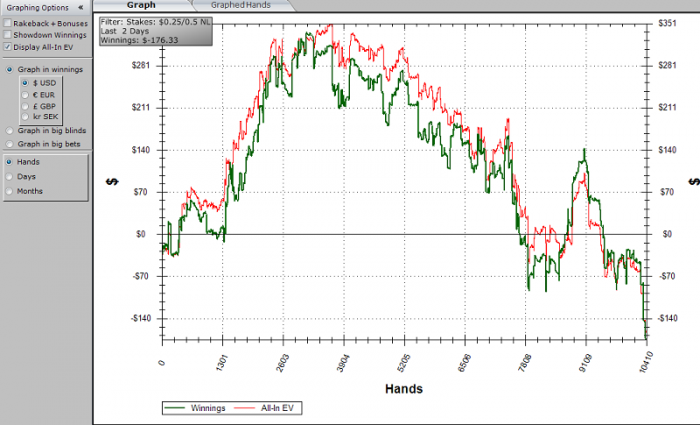700x425 pixels.
Task: Enable Showdown Winnings checkbox
Action: [8, 35]
